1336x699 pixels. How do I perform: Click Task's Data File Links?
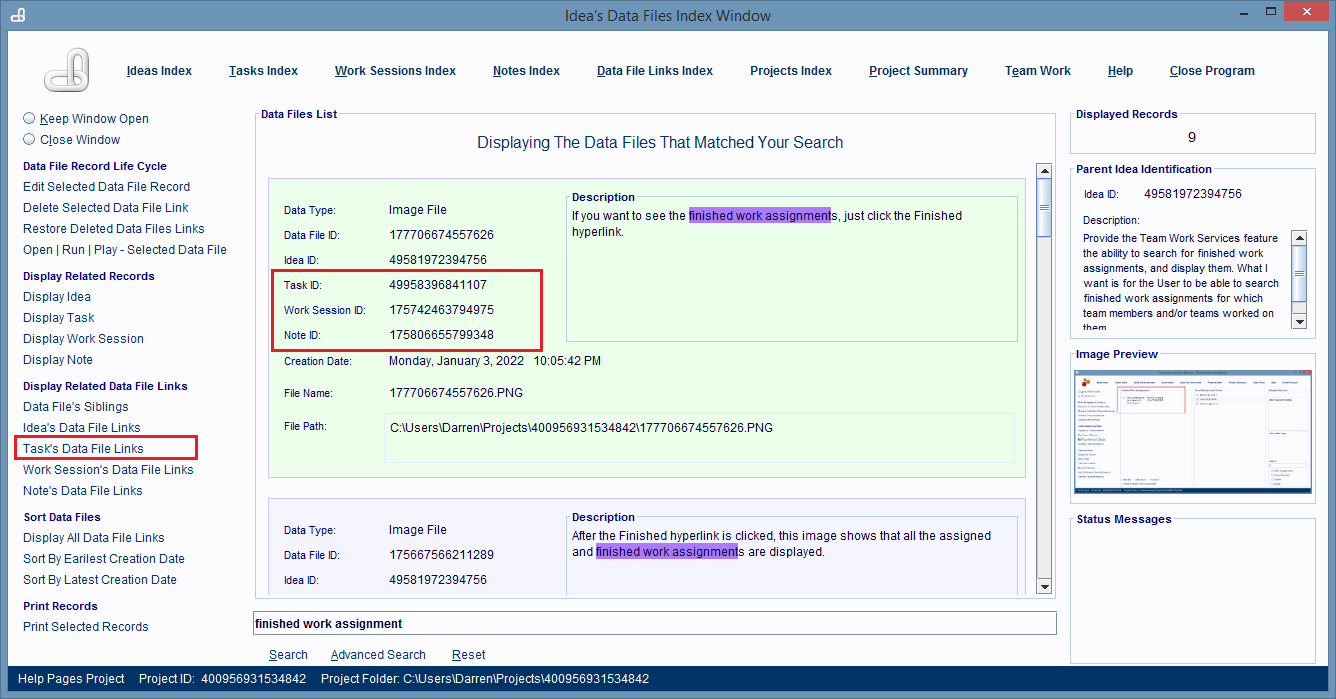click(x=84, y=449)
